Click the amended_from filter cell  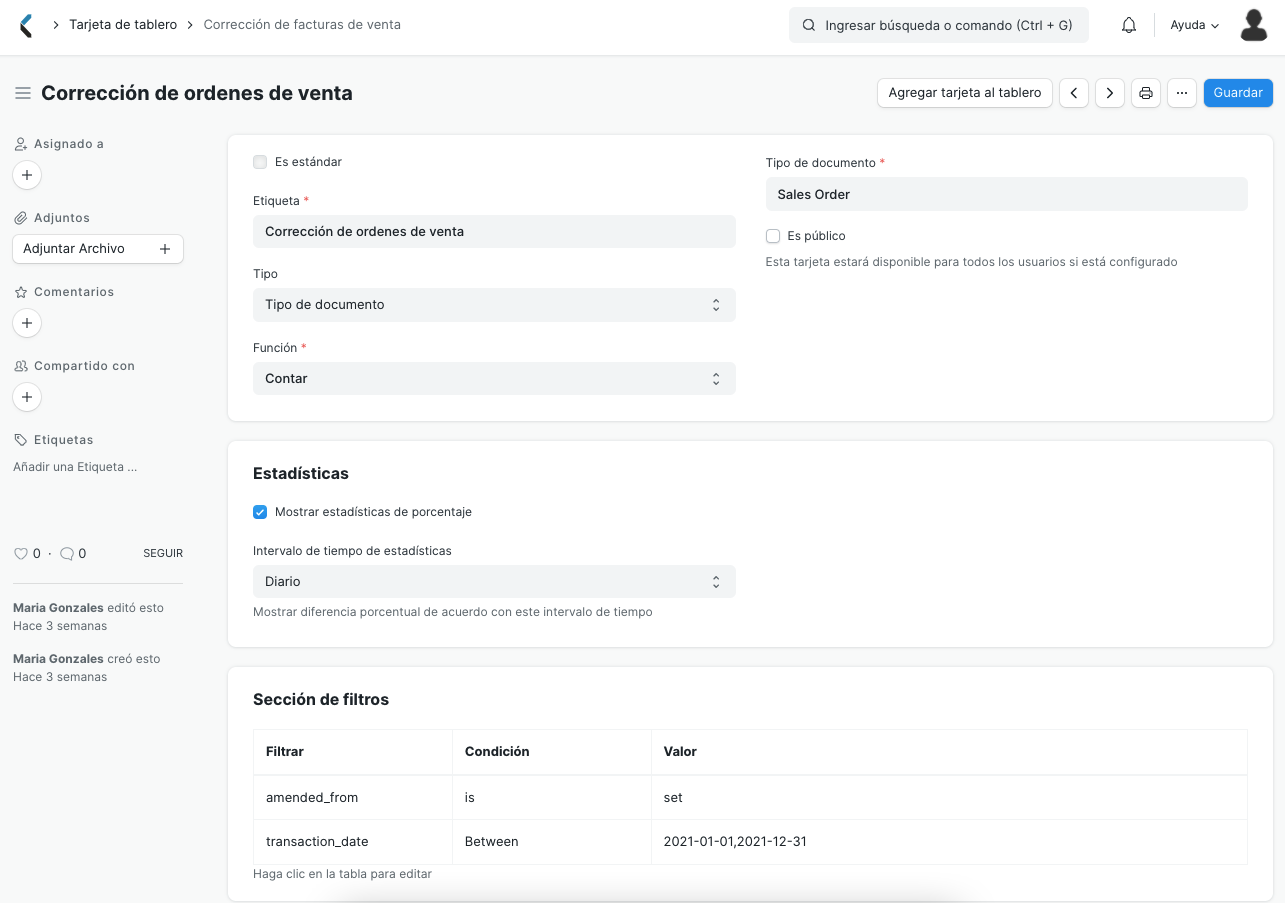tap(353, 798)
